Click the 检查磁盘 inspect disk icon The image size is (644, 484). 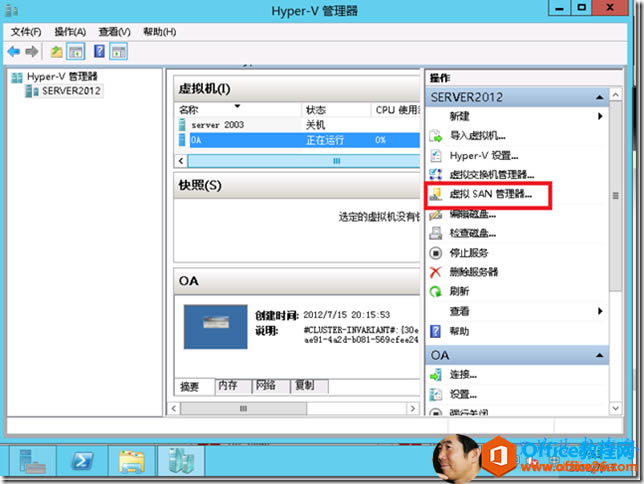click(x=435, y=233)
